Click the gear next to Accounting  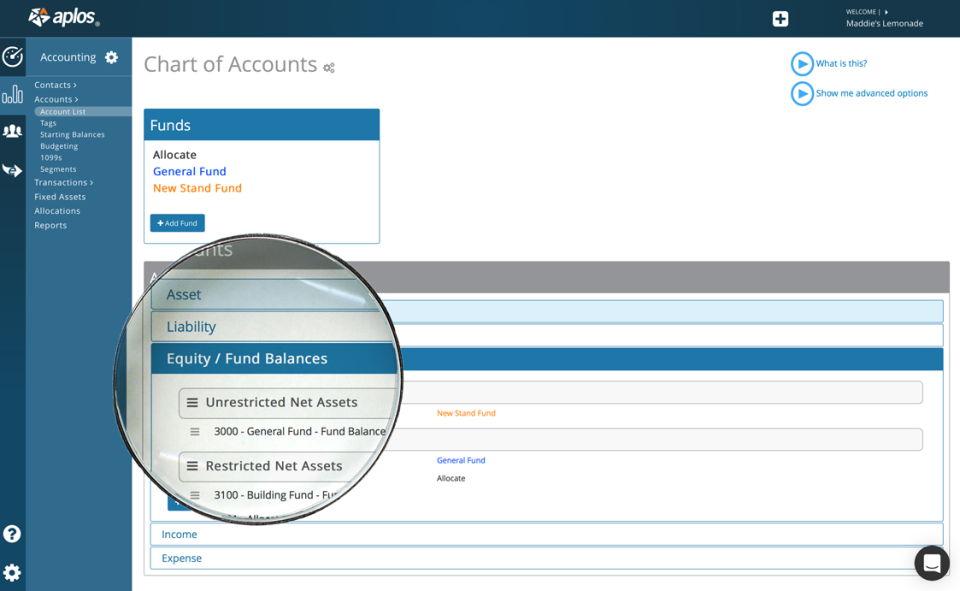[x=111, y=57]
